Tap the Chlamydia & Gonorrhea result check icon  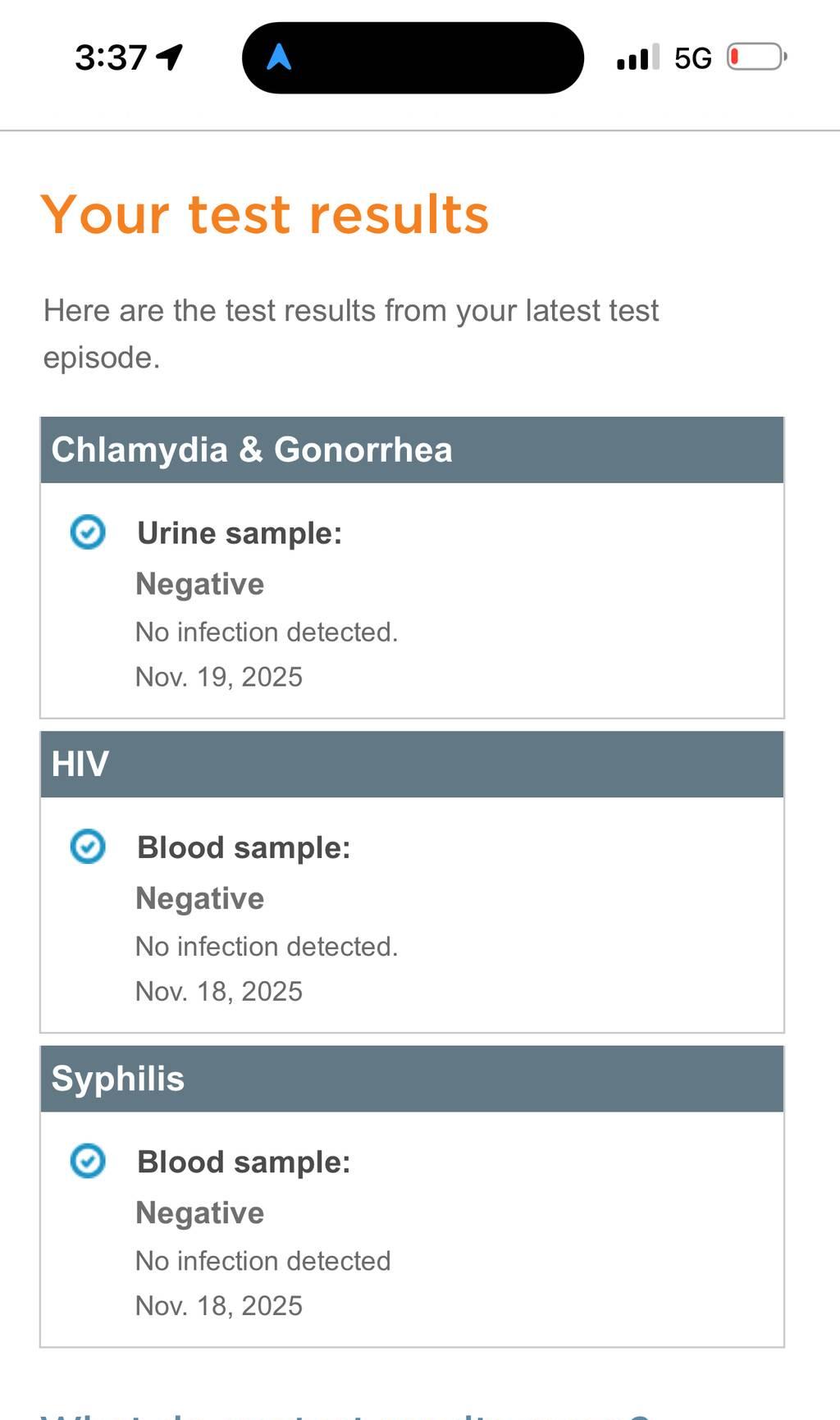pos(88,532)
